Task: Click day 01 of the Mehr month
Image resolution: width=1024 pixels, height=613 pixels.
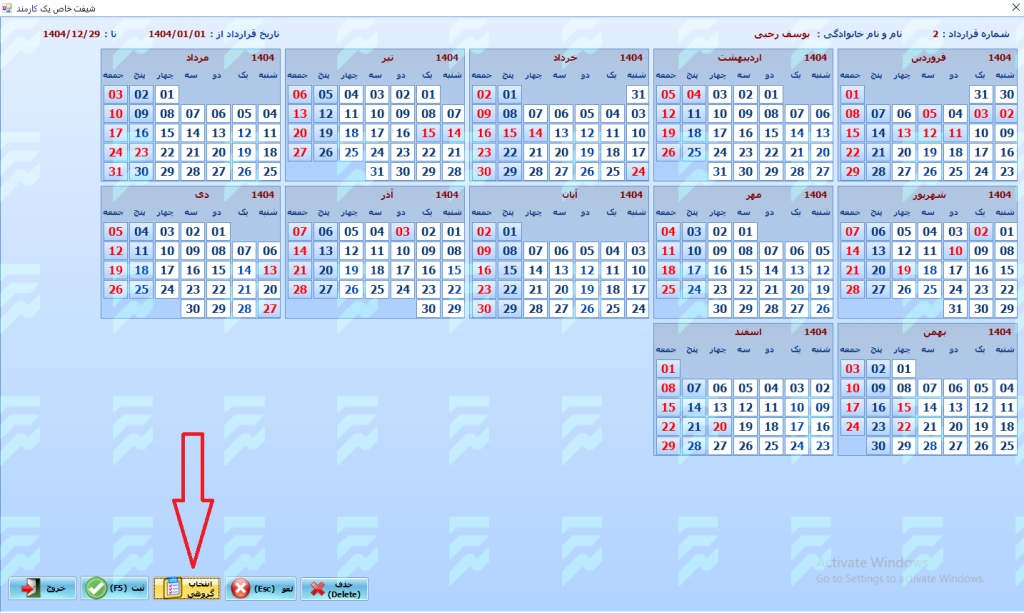Action: (x=744, y=232)
